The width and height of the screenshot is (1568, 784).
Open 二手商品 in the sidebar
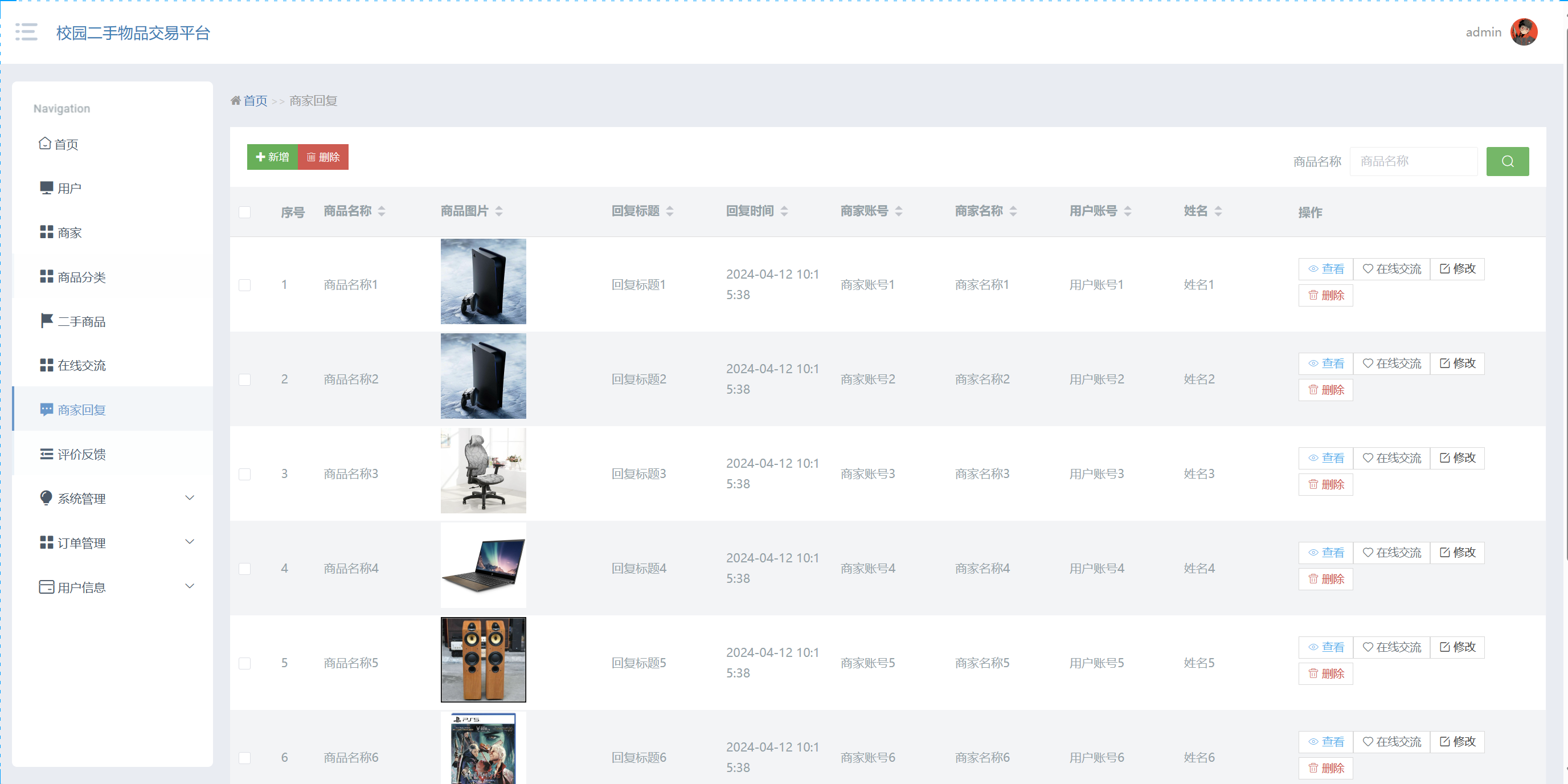(81, 321)
